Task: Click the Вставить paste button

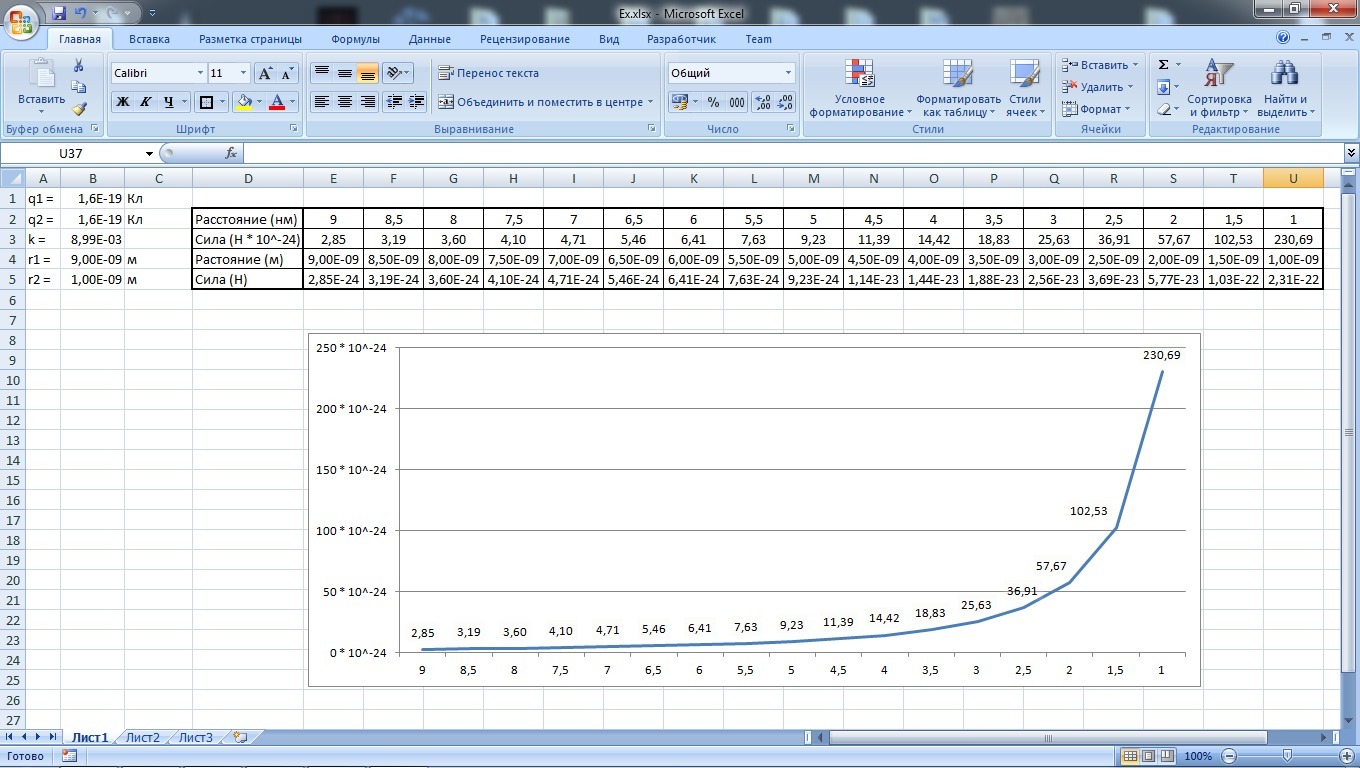Action: [x=41, y=85]
